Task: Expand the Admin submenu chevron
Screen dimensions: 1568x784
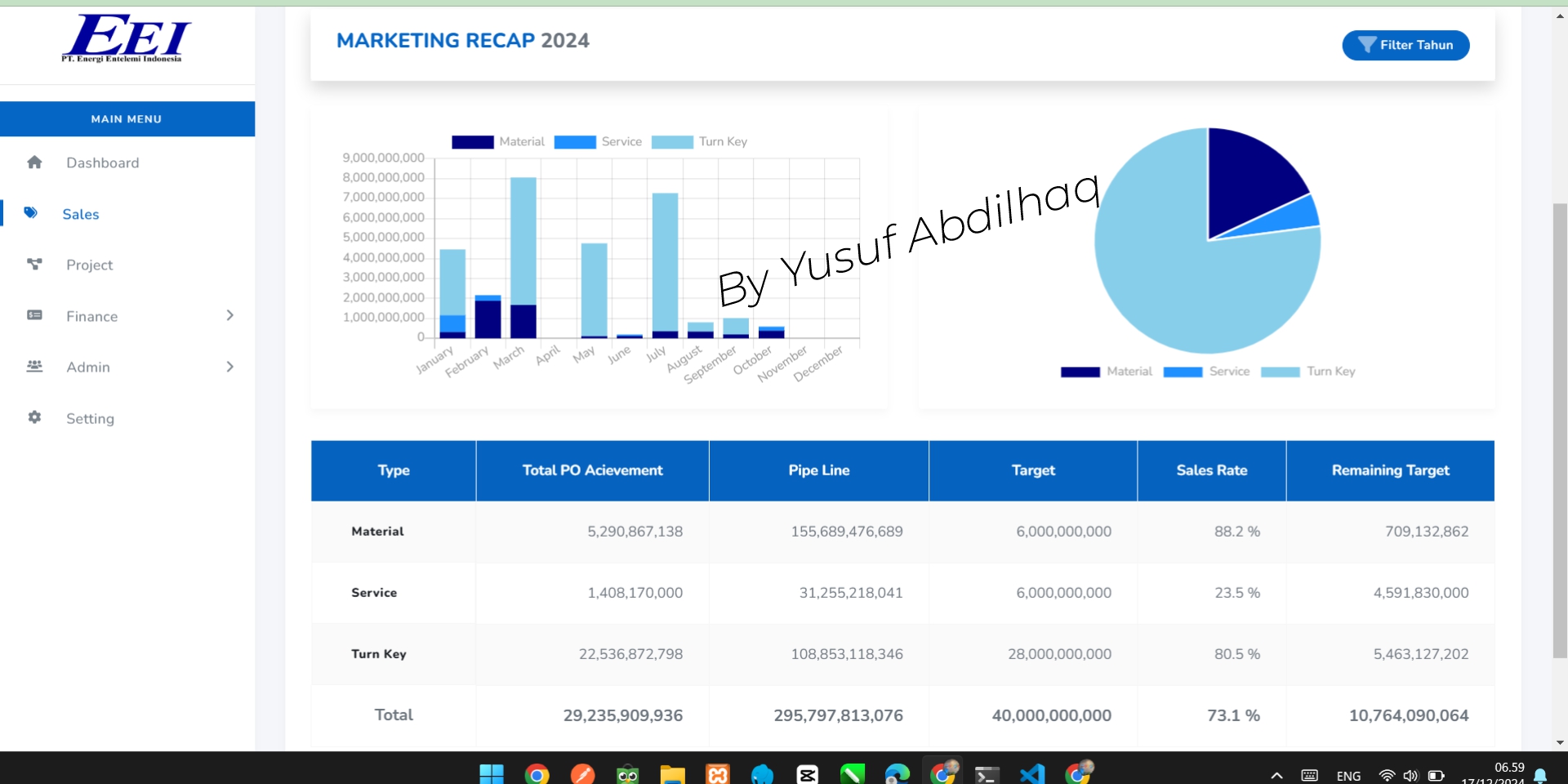Action: (229, 367)
